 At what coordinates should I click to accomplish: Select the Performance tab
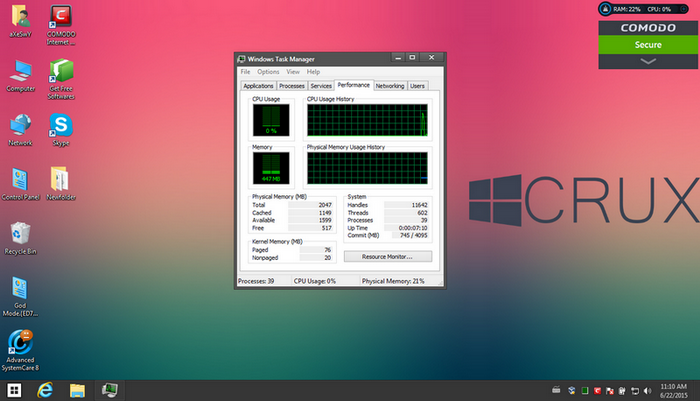point(354,85)
